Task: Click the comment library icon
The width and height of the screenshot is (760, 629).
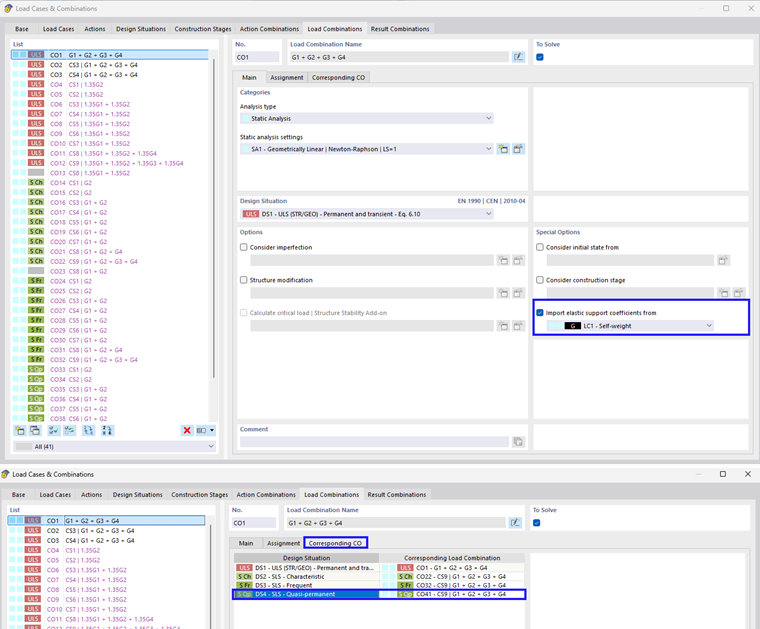Action: [518, 441]
